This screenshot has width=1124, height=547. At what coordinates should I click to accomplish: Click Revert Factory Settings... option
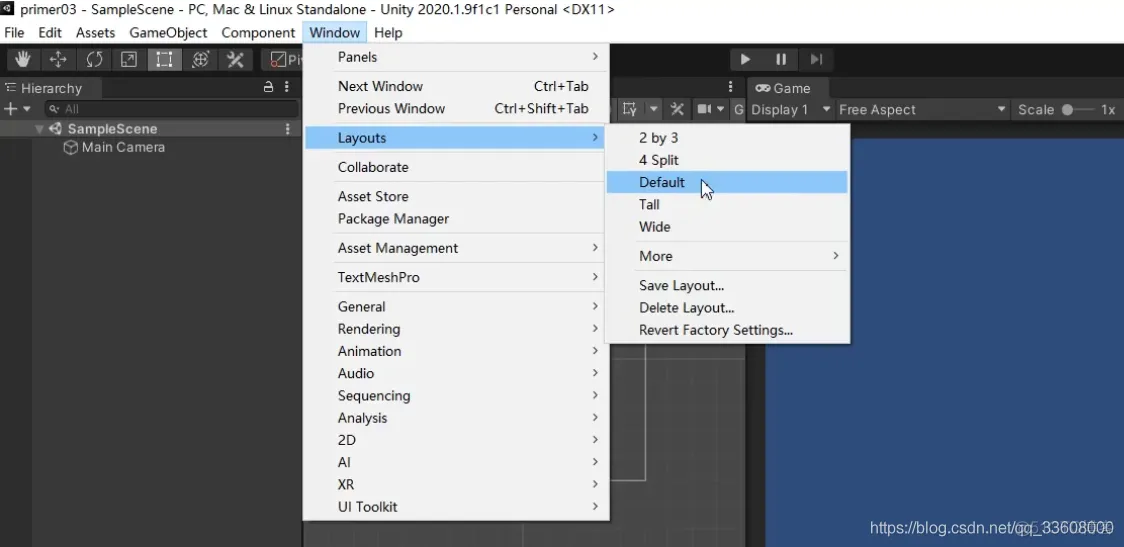pos(727,330)
